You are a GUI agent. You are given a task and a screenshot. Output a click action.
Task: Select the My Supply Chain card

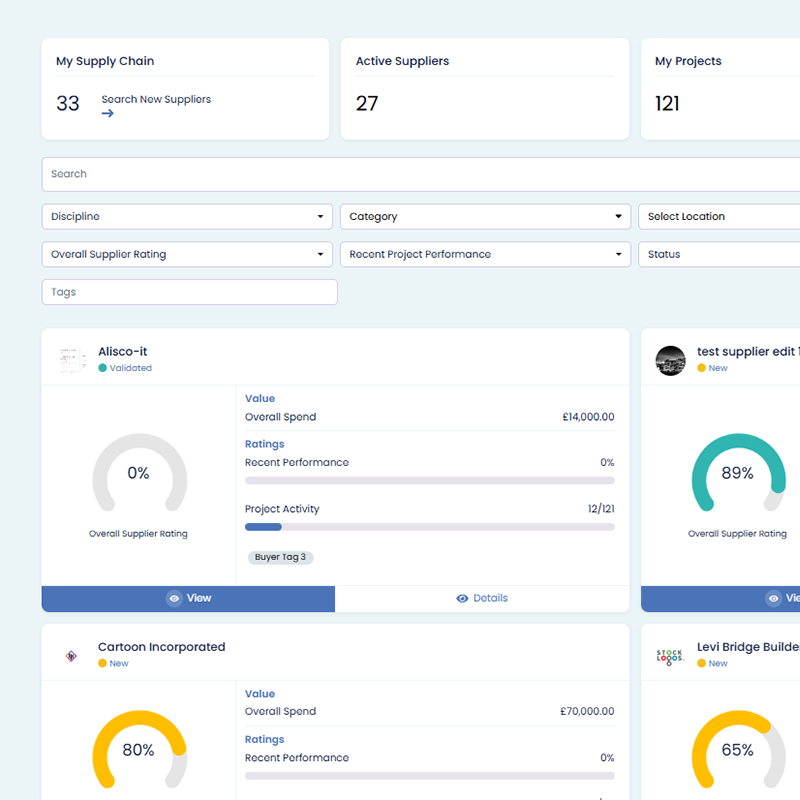click(185, 89)
